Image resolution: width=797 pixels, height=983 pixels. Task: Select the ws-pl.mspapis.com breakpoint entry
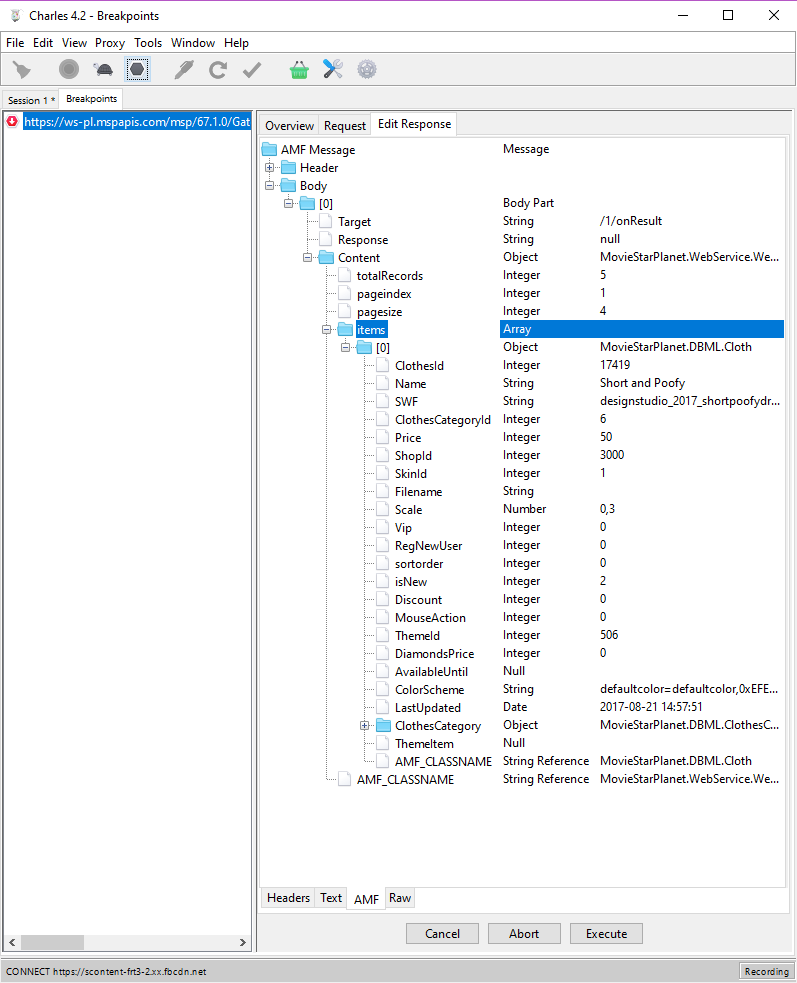pyautogui.click(x=137, y=122)
